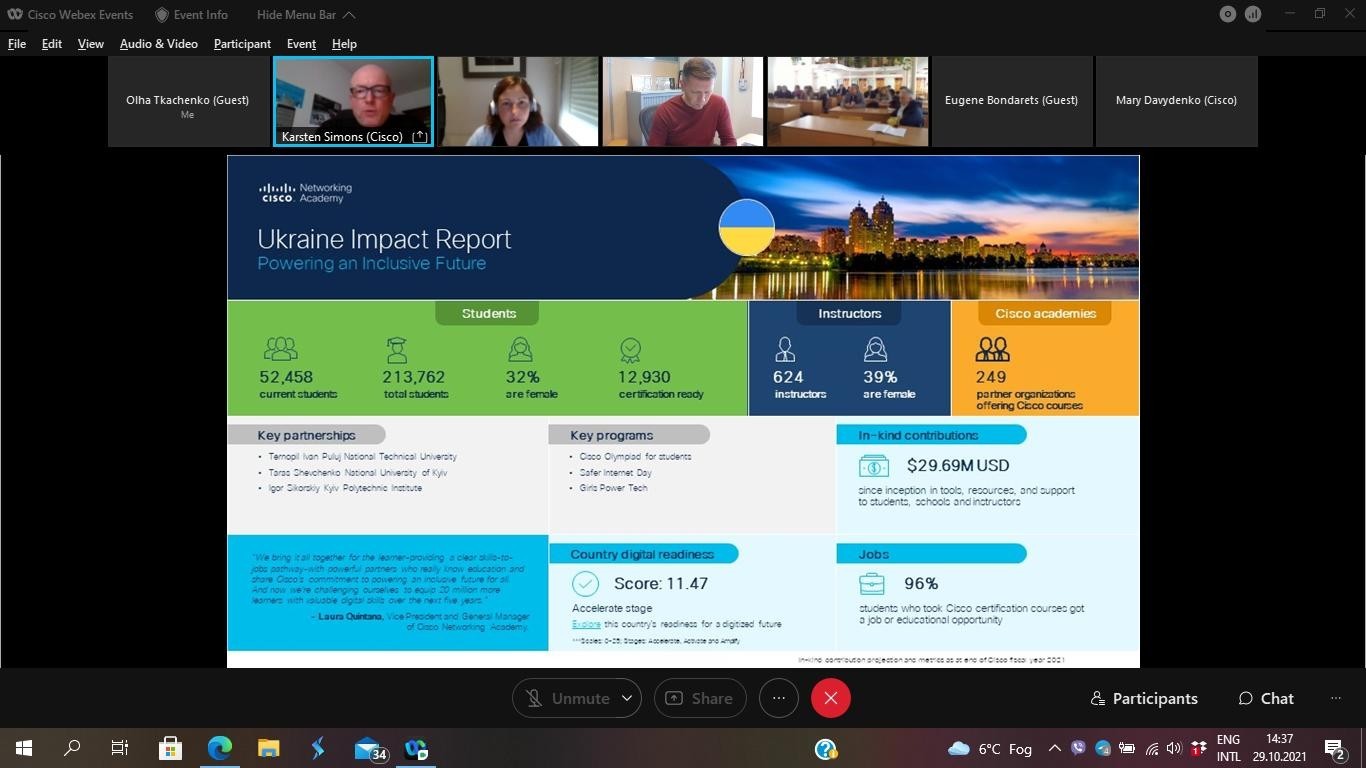Open the Event menu
Image resolution: width=1366 pixels, height=768 pixels.
click(x=301, y=44)
